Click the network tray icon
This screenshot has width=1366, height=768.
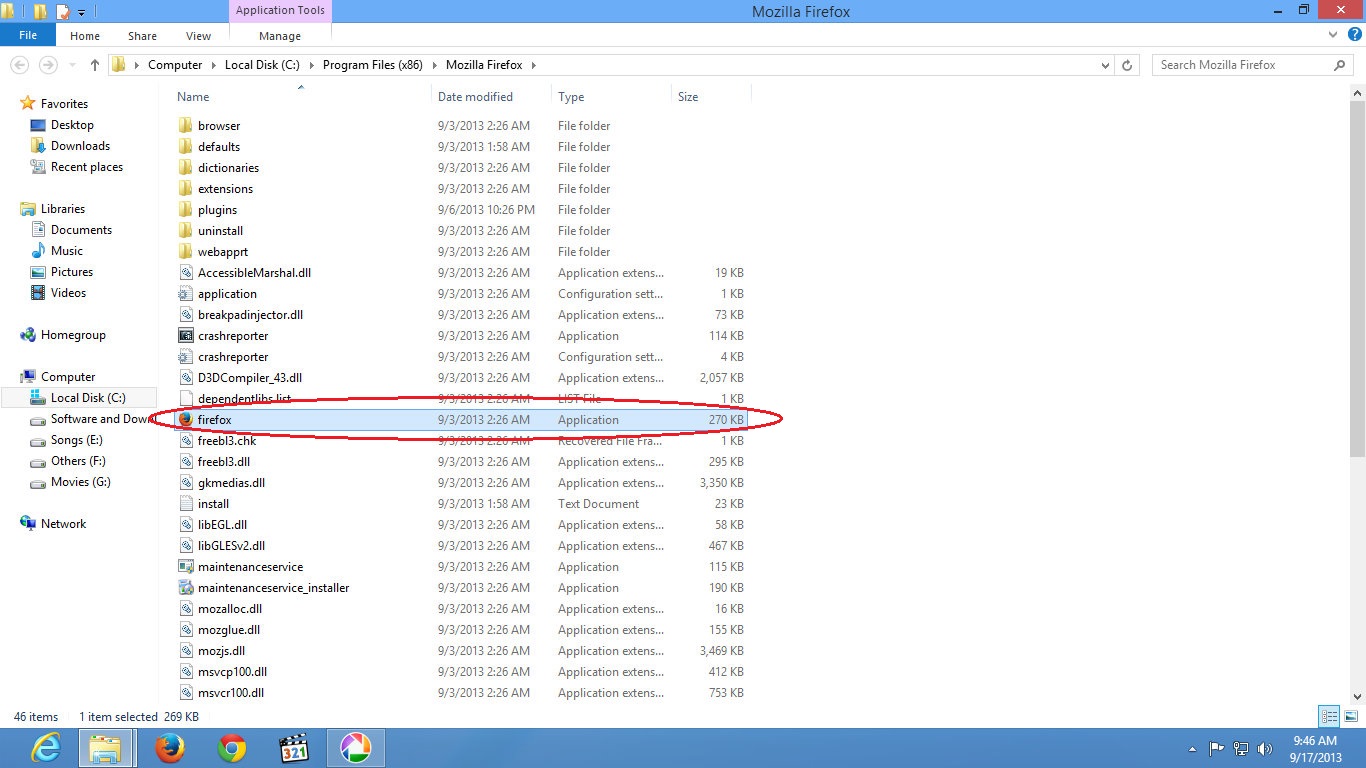[x=1241, y=748]
